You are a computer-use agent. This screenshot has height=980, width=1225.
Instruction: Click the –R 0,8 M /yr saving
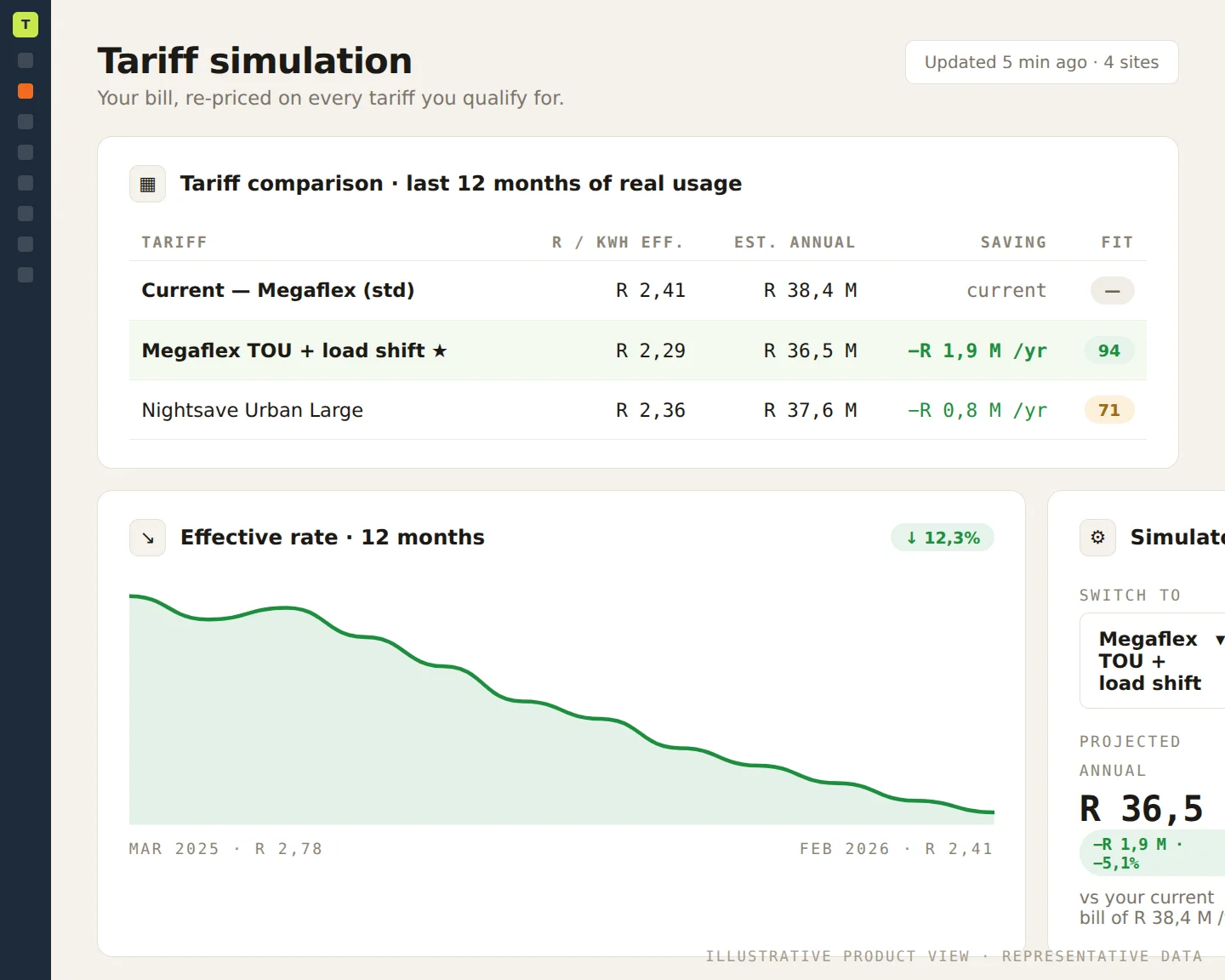pyautogui.click(x=977, y=410)
